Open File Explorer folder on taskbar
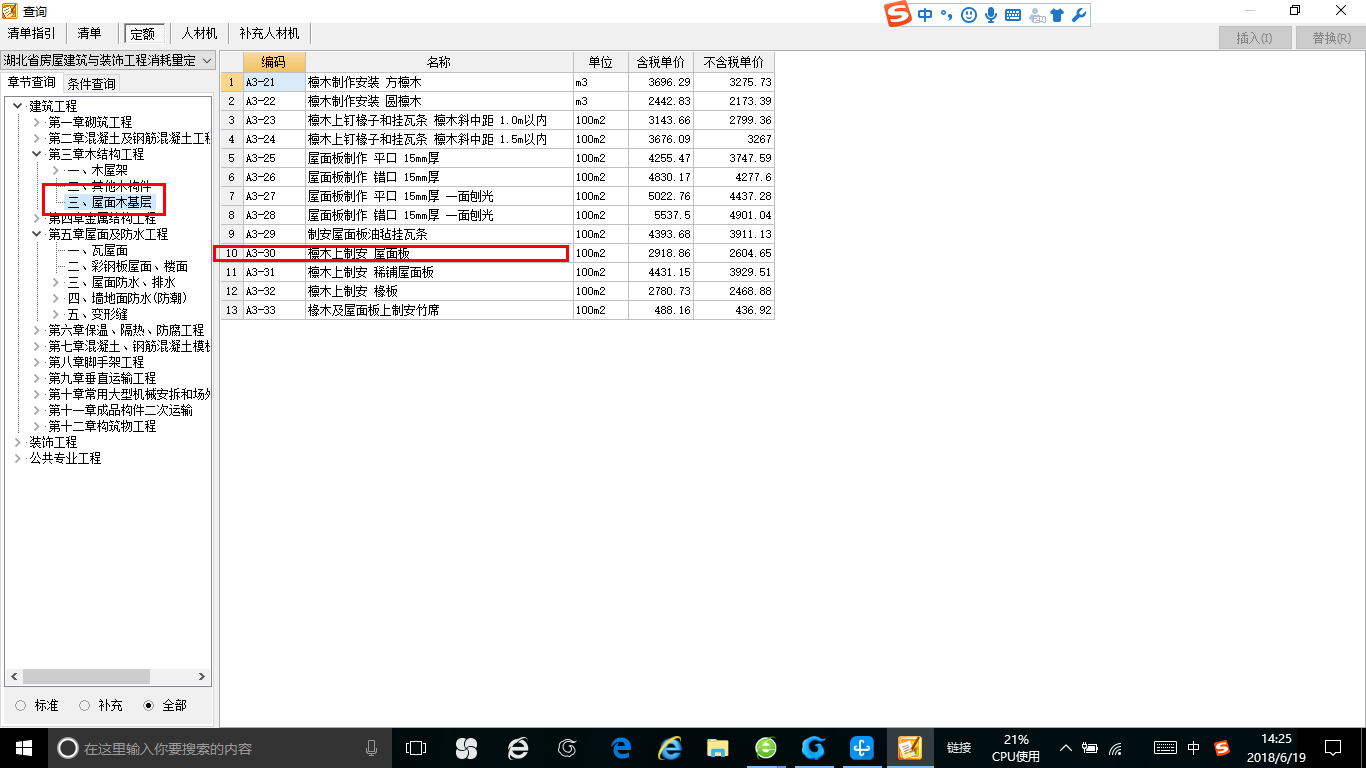1366x768 pixels. (x=717, y=748)
